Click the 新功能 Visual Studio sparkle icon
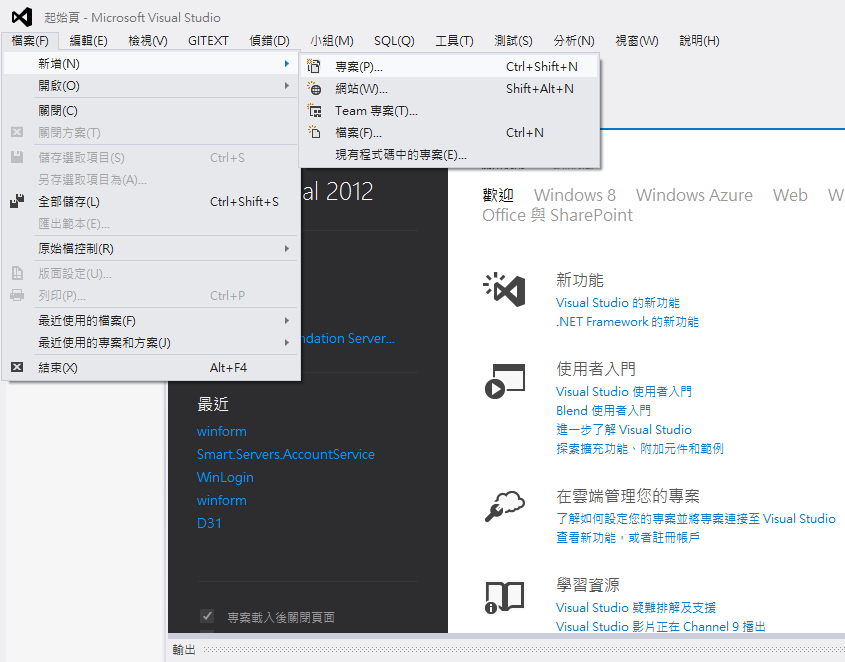 504,289
